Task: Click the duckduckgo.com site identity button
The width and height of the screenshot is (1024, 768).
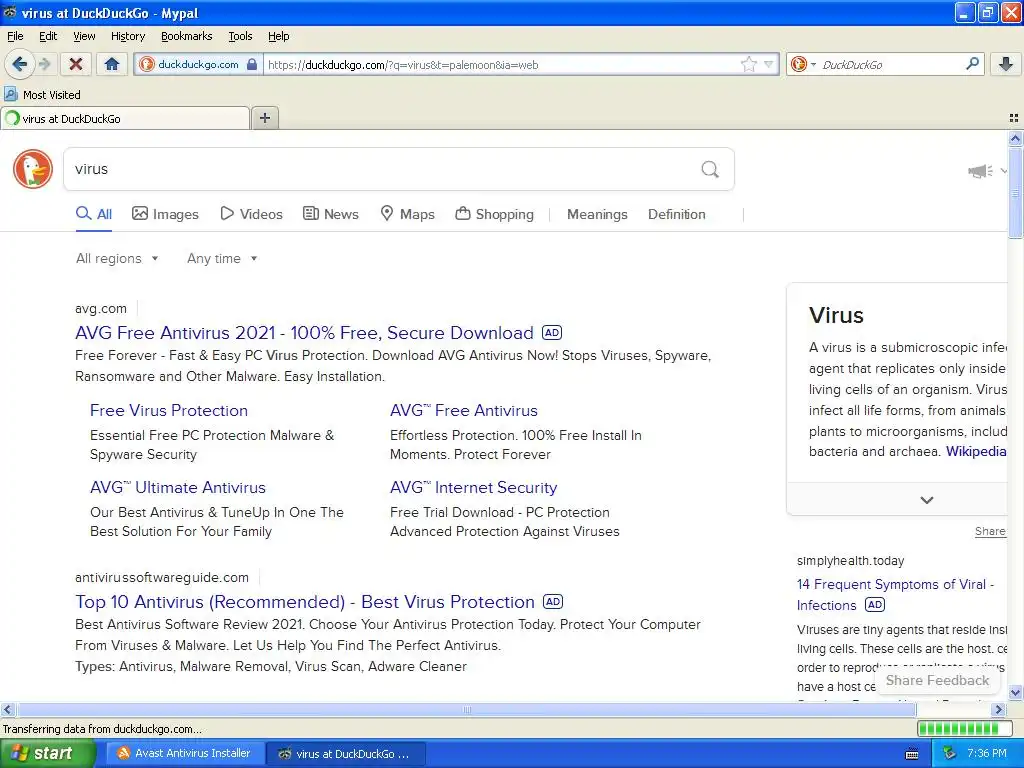Action: 199,65
